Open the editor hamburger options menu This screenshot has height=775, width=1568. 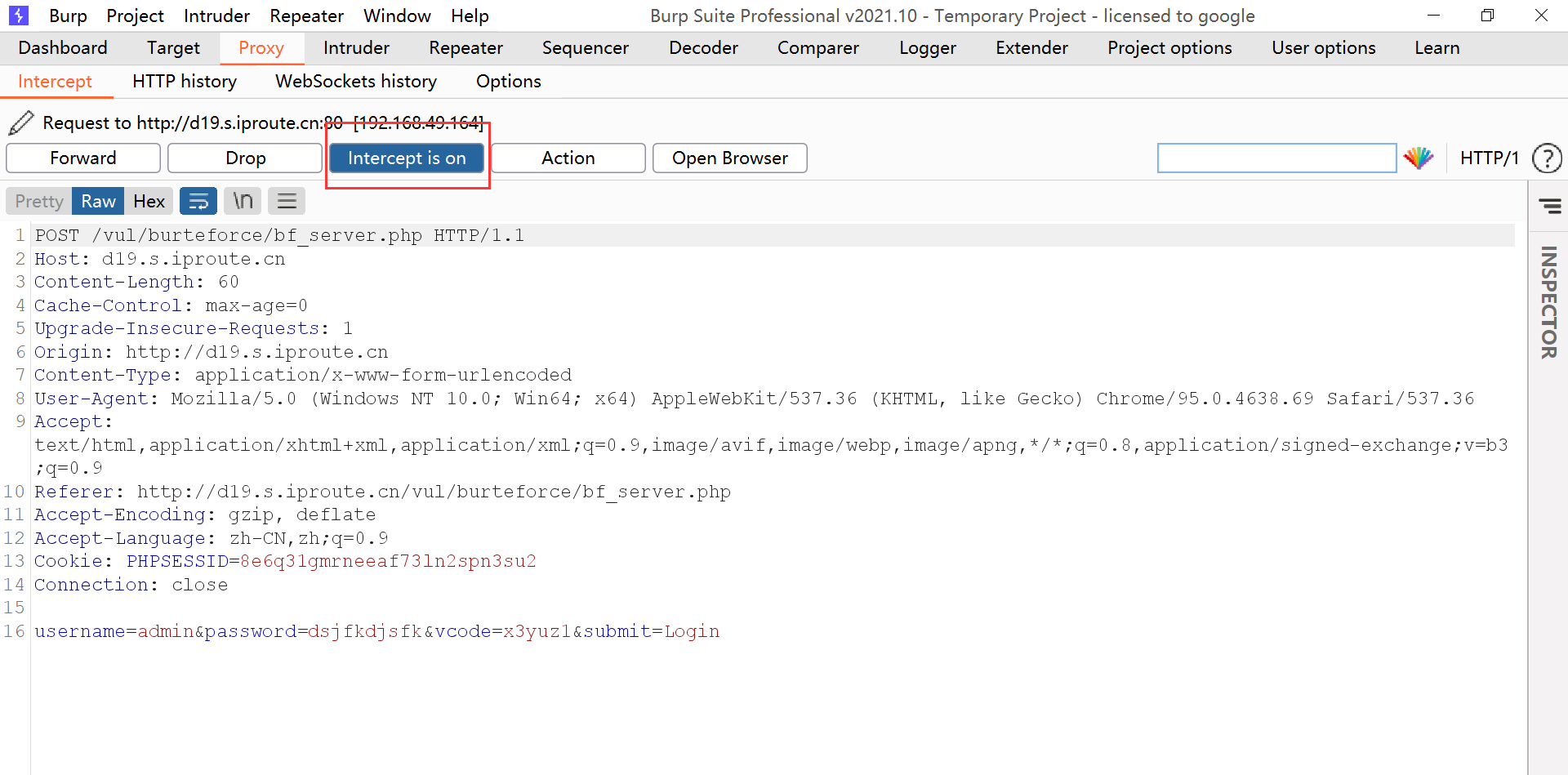point(287,201)
